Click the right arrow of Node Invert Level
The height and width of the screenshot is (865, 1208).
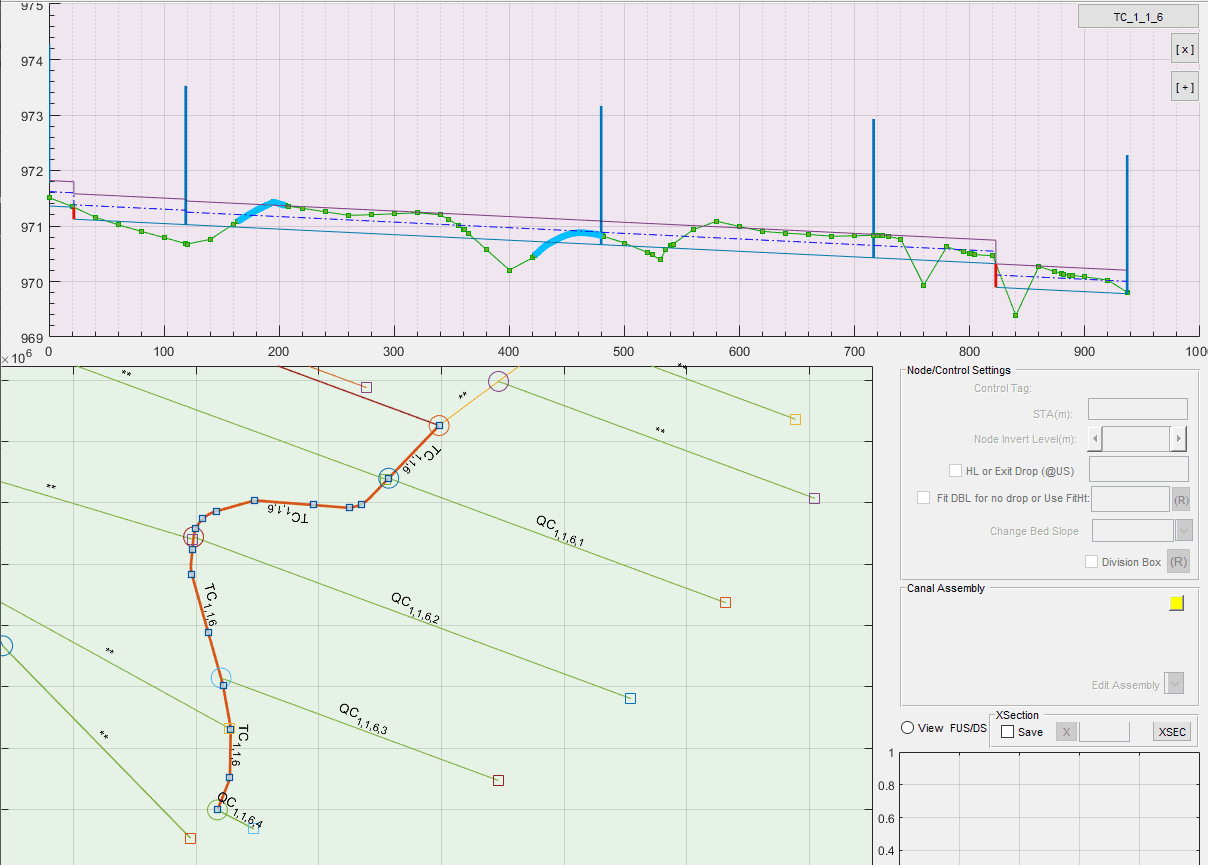pyautogui.click(x=1179, y=439)
